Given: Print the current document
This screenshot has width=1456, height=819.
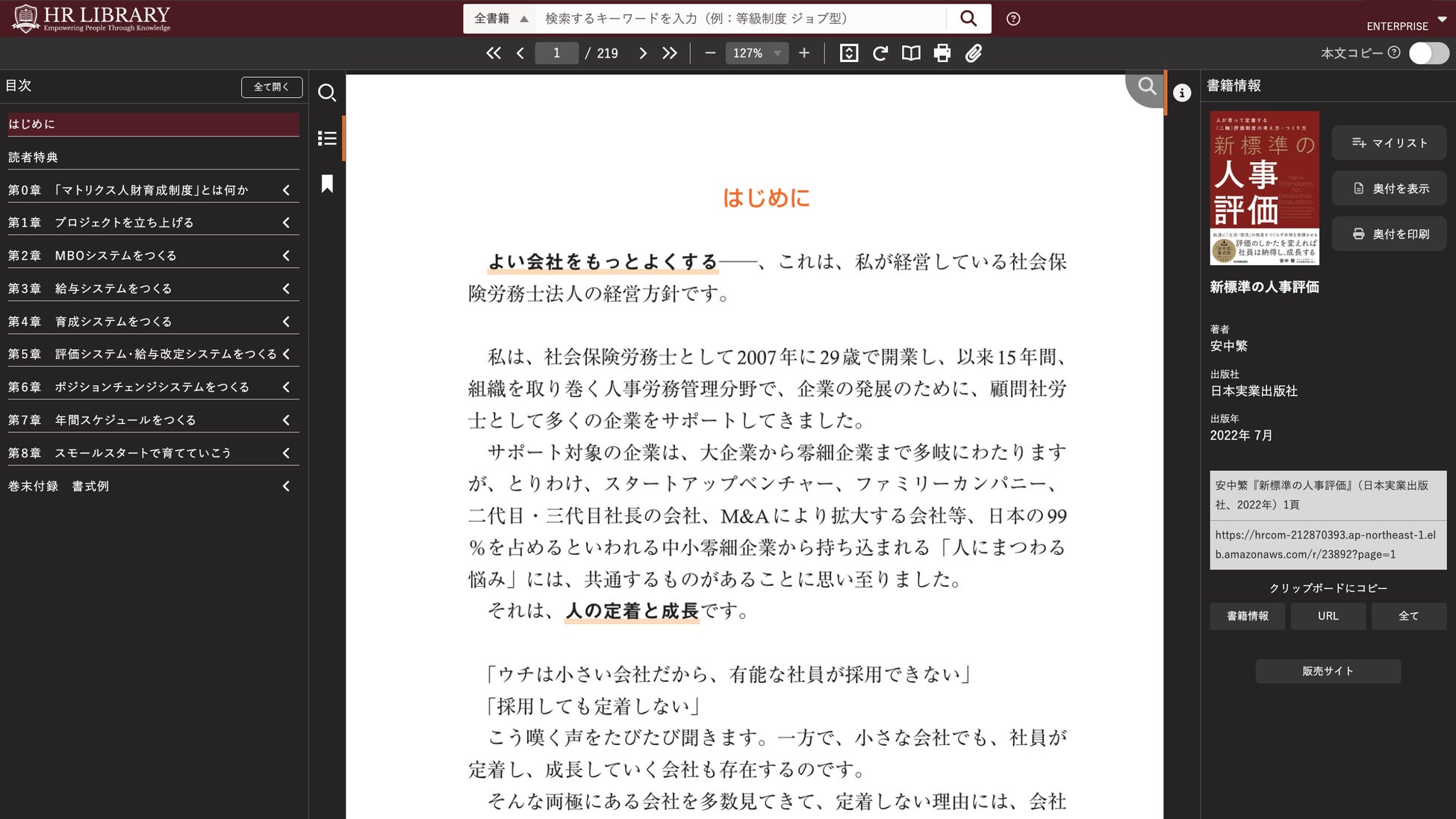Looking at the screenshot, I should [x=942, y=53].
